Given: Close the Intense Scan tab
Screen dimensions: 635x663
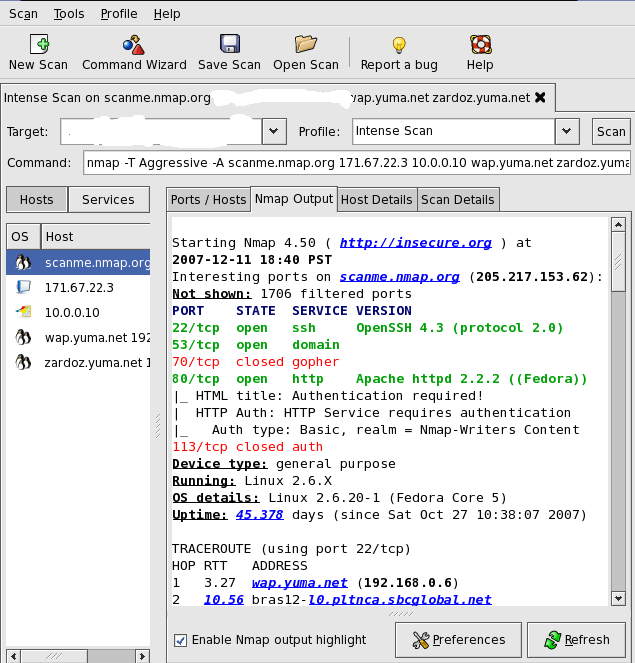Looking at the screenshot, I should pyautogui.click(x=540, y=98).
